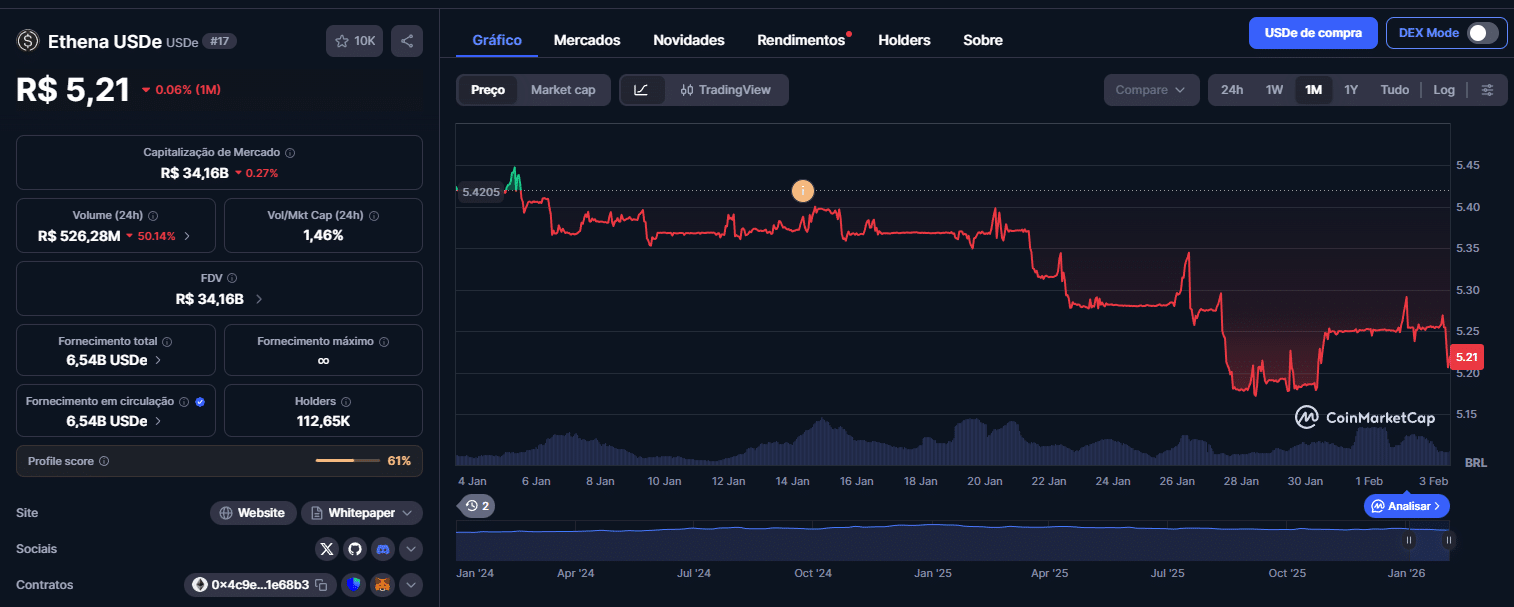Screen dimensions: 1514x607
Task: Toggle Log scale on the chart
Action: 1443,90
